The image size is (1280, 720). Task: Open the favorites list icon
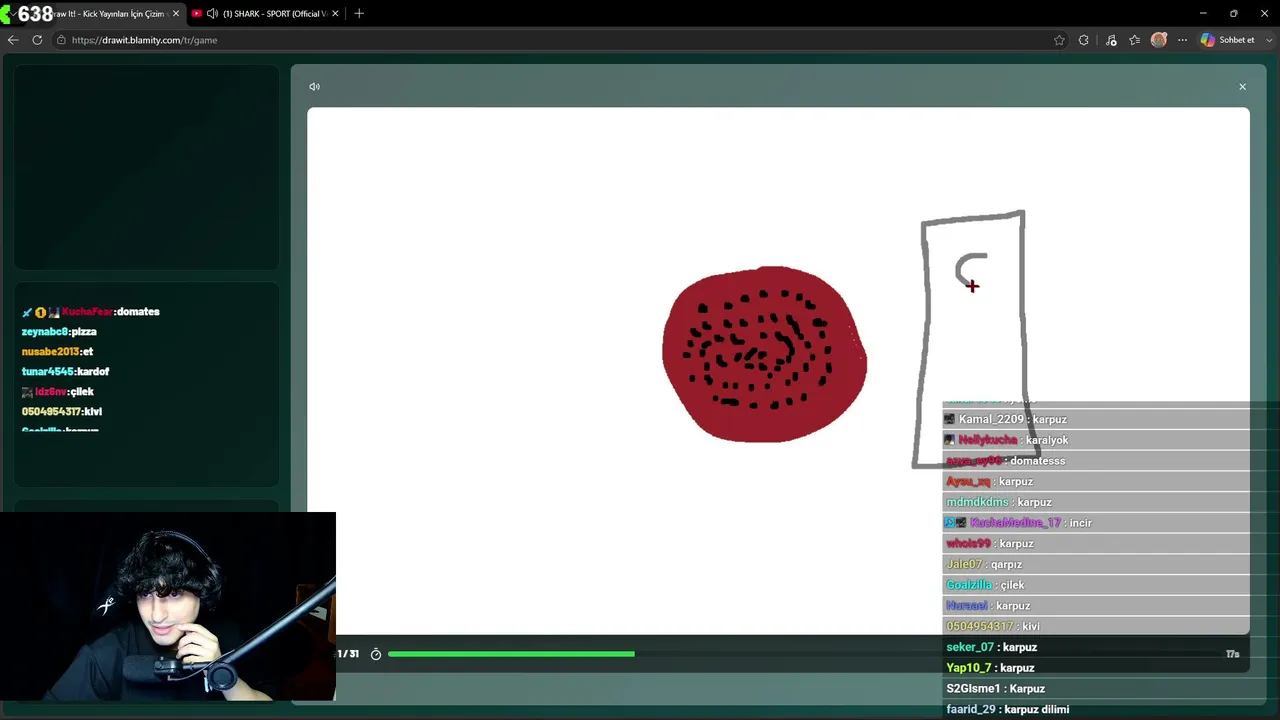[1134, 40]
